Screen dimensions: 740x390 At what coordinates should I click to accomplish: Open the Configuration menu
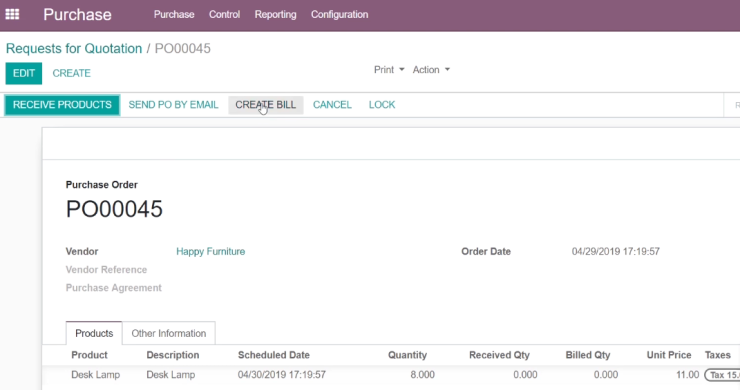(x=339, y=15)
